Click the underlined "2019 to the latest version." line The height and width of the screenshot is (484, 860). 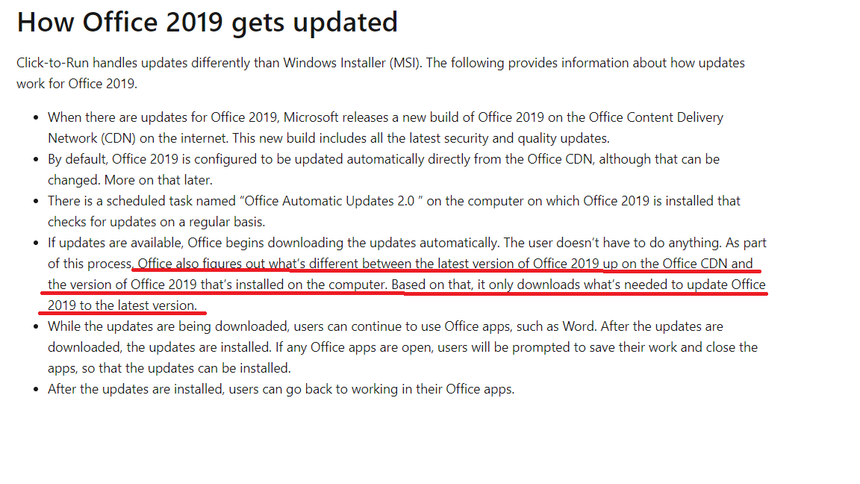pyautogui.click(x=122, y=305)
